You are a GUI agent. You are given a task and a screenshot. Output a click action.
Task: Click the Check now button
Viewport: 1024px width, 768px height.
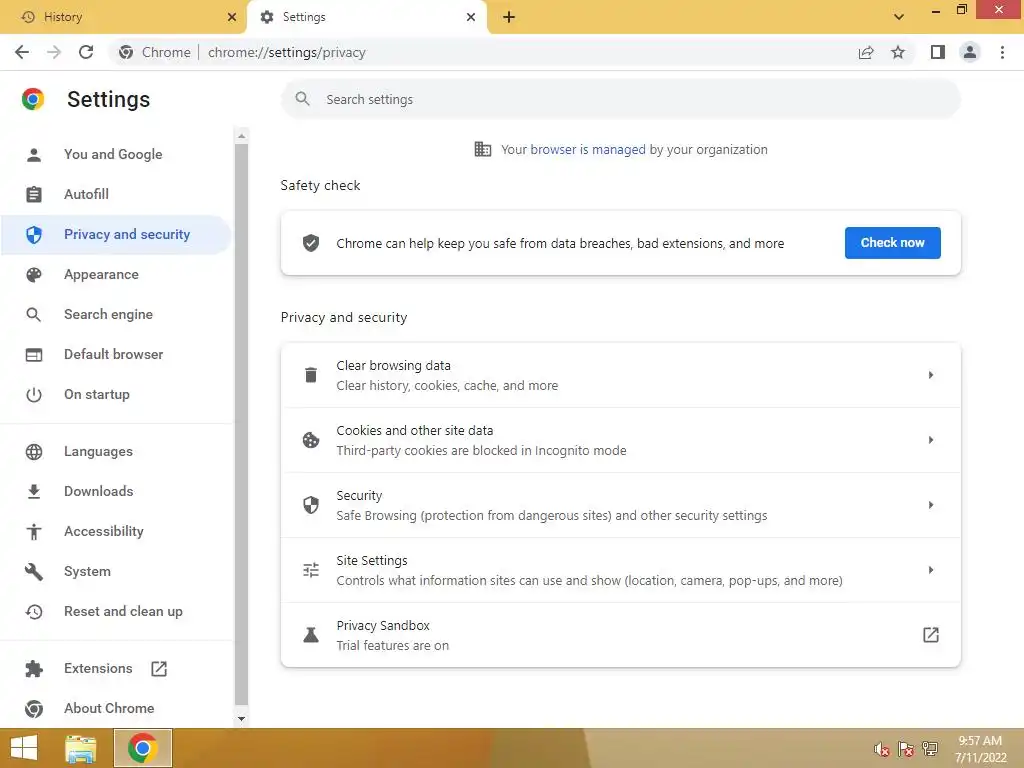coord(892,243)
